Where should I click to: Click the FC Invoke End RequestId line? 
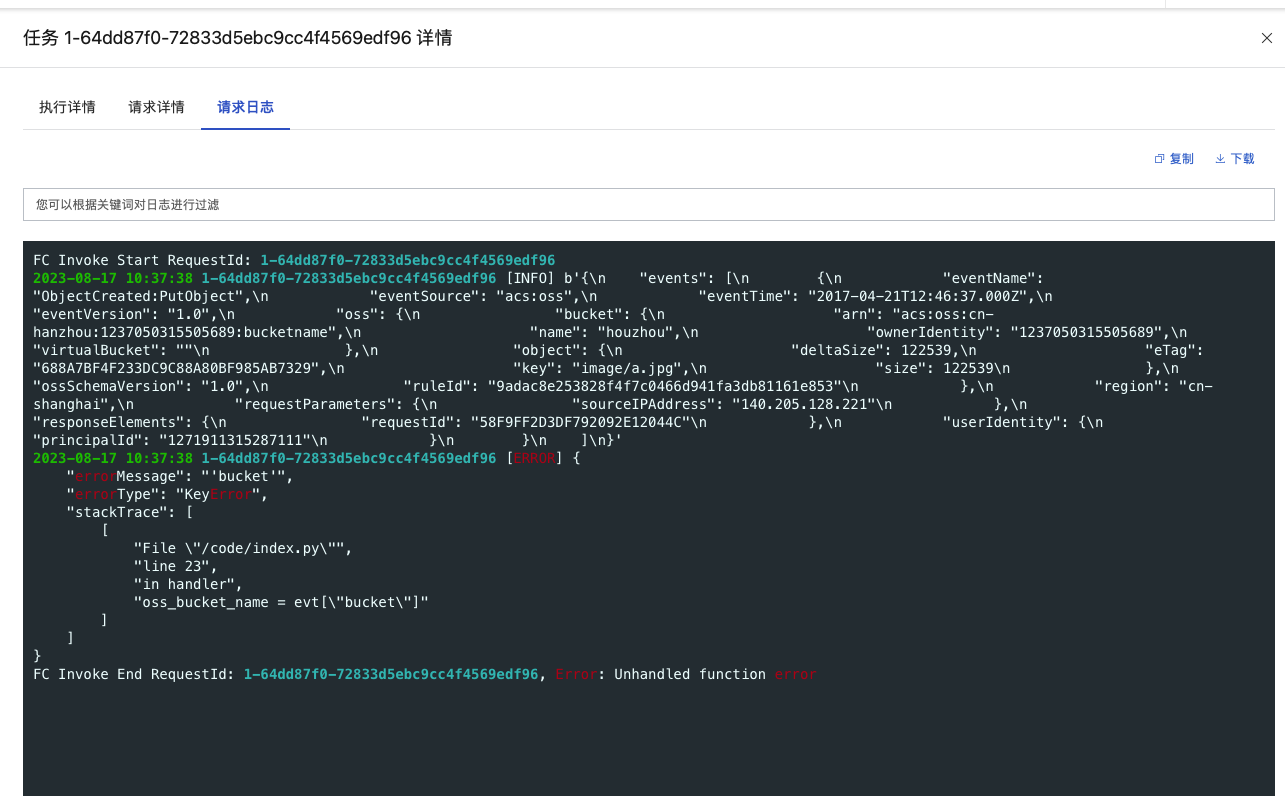click(425, 674)
